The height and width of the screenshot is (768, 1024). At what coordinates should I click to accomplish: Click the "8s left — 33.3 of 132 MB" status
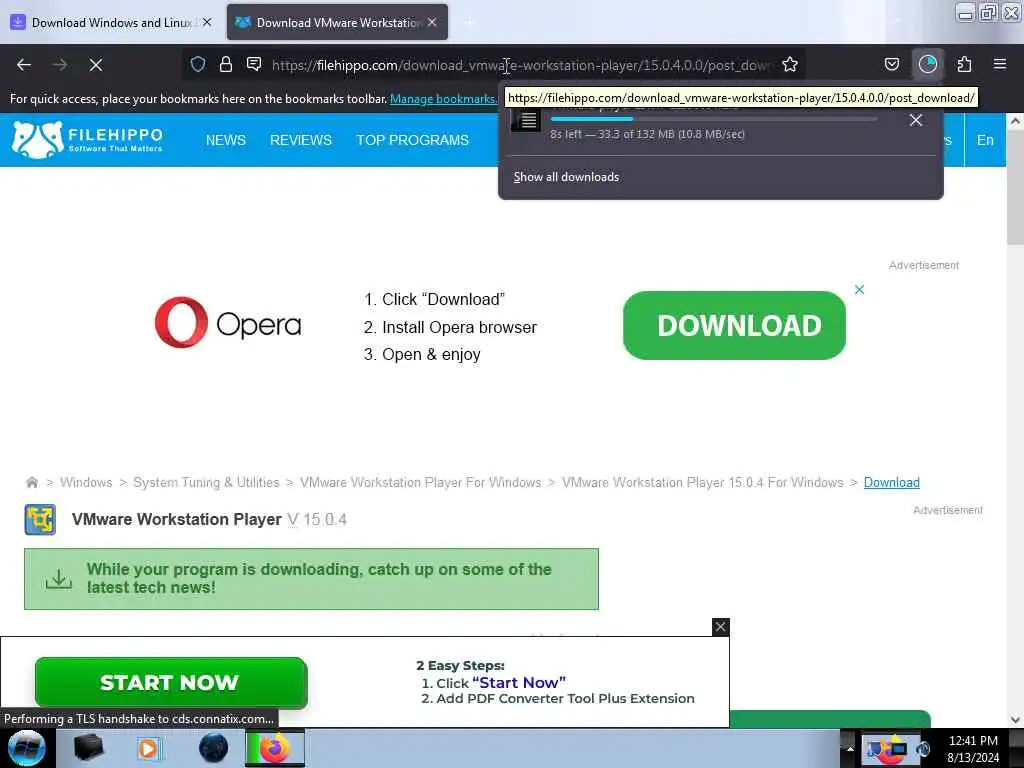tap(647, 134)
